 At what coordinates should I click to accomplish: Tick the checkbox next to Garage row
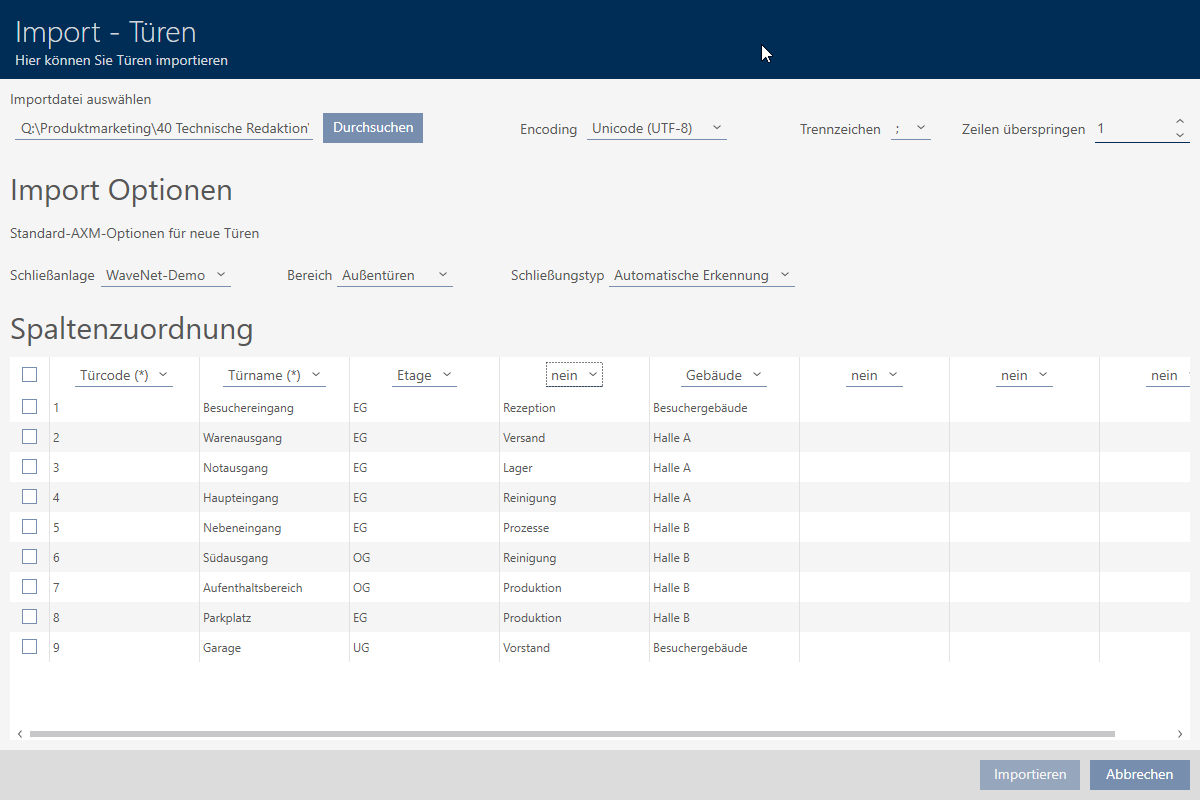[29, 647]
